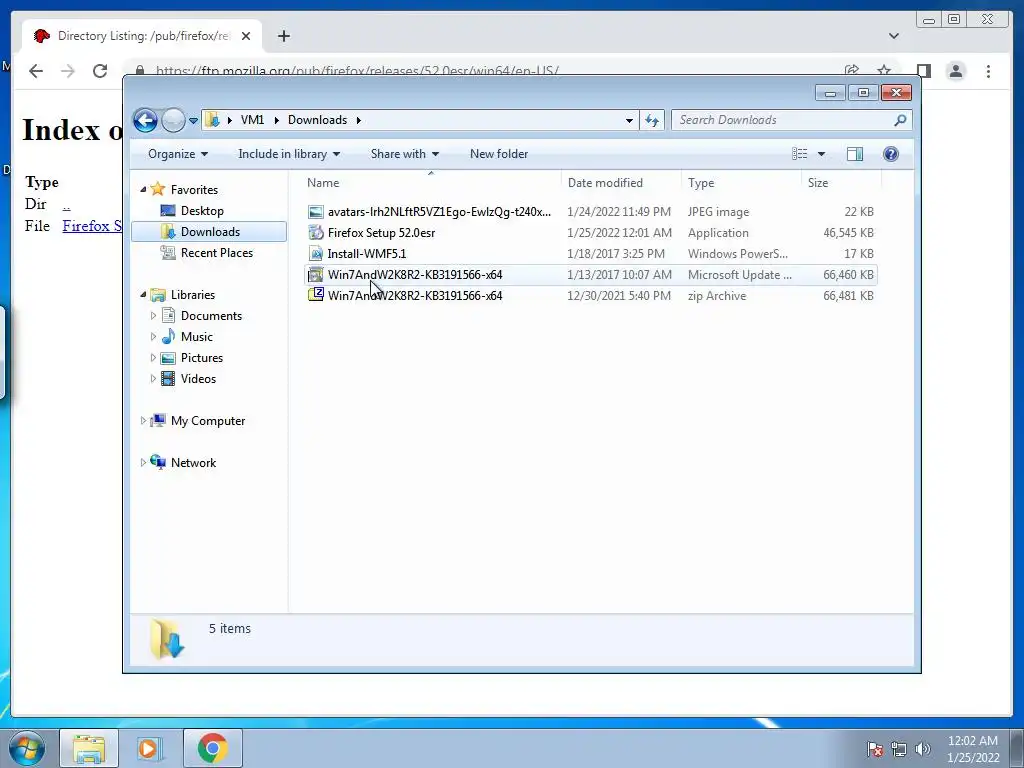This screenshot has width=1024, height=768.
Task: Open Chrome three-dot menu
Action: coord(989,71)
